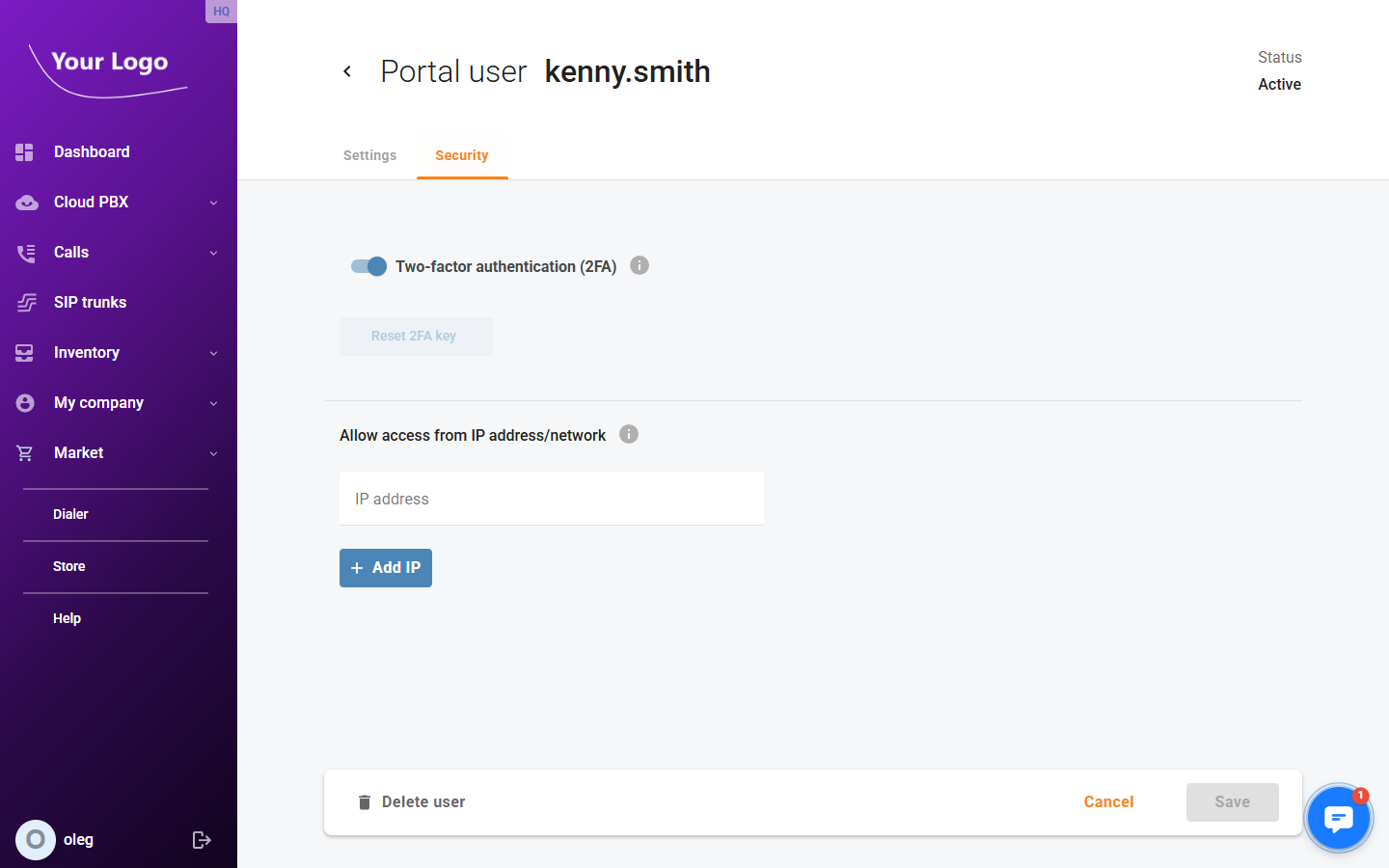Expand the Cloud PBX menu

pos(213,202)
